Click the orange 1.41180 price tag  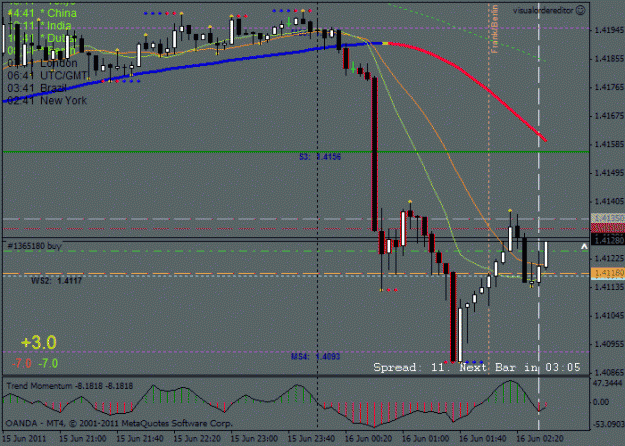[609, 273]
